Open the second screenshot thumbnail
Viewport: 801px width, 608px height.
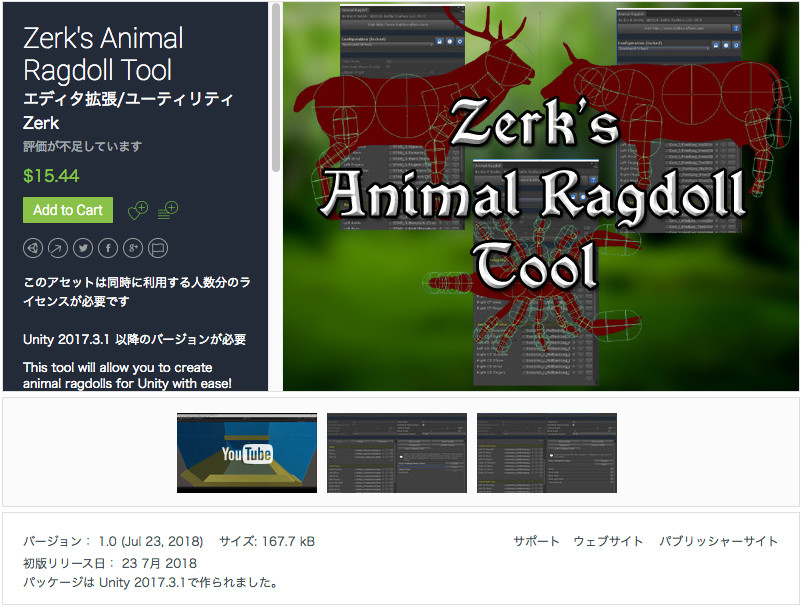tap(397, 453)
